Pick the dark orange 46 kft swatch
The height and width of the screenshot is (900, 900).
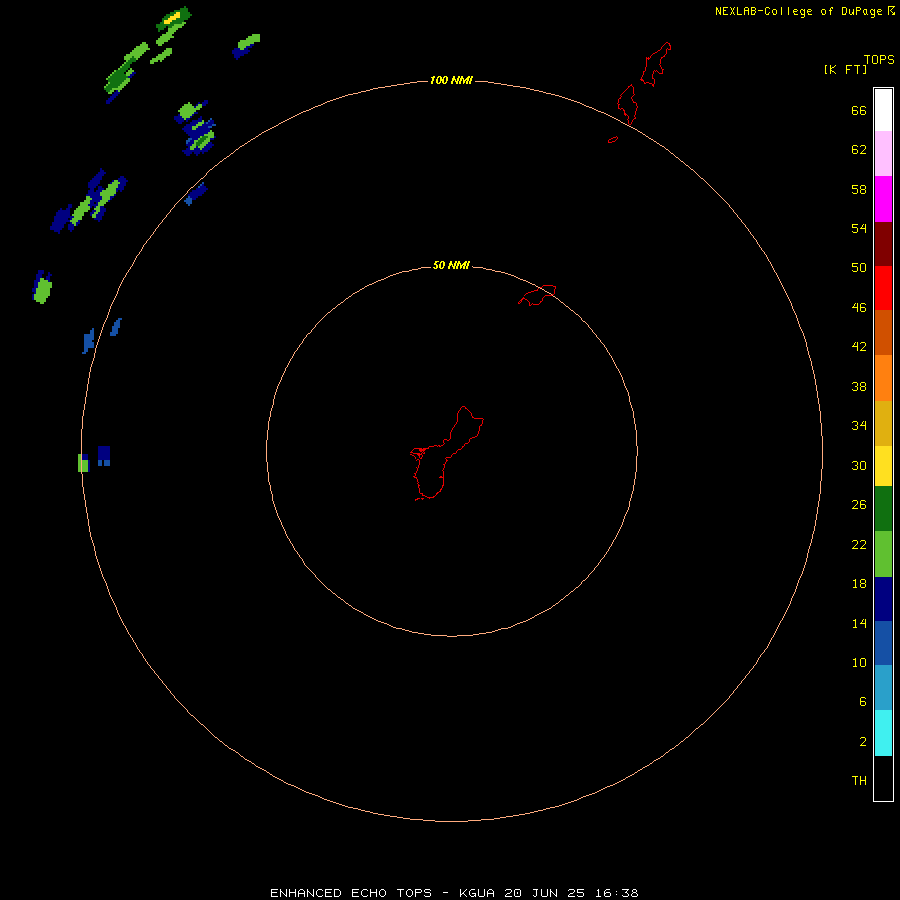[883, 332]
